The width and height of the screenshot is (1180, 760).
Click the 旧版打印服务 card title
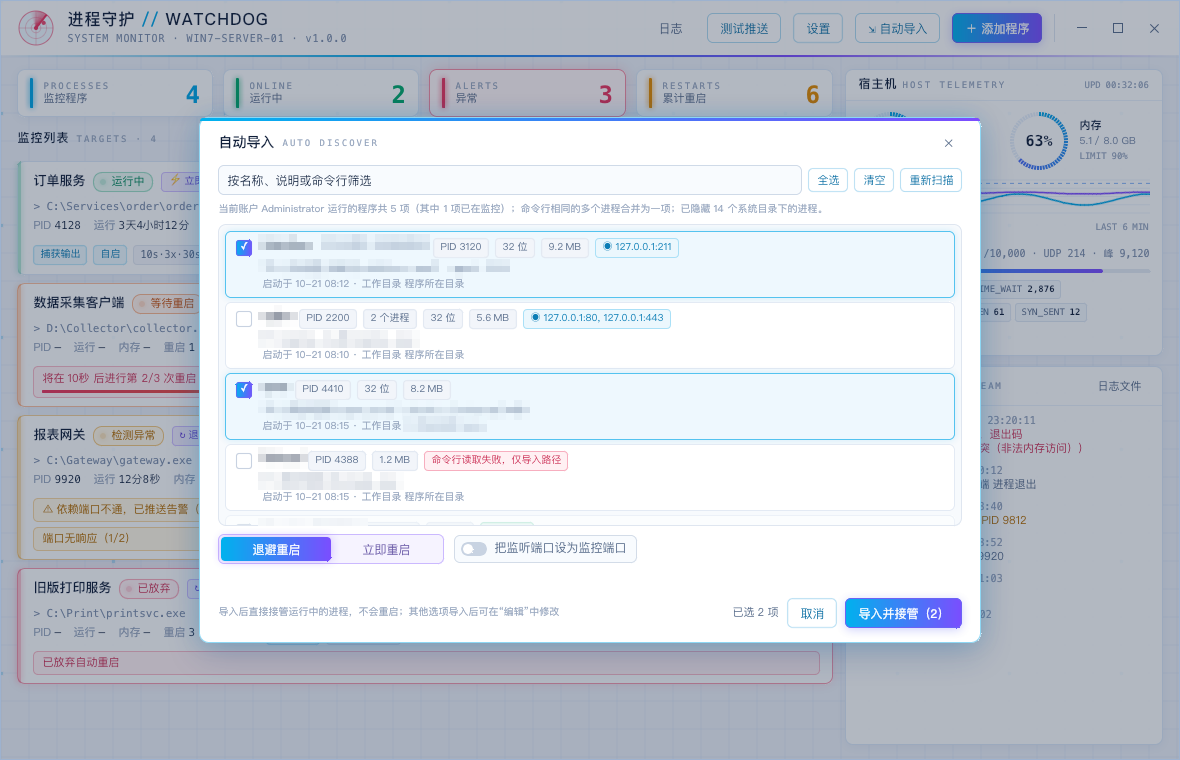[x=72, y=588]
